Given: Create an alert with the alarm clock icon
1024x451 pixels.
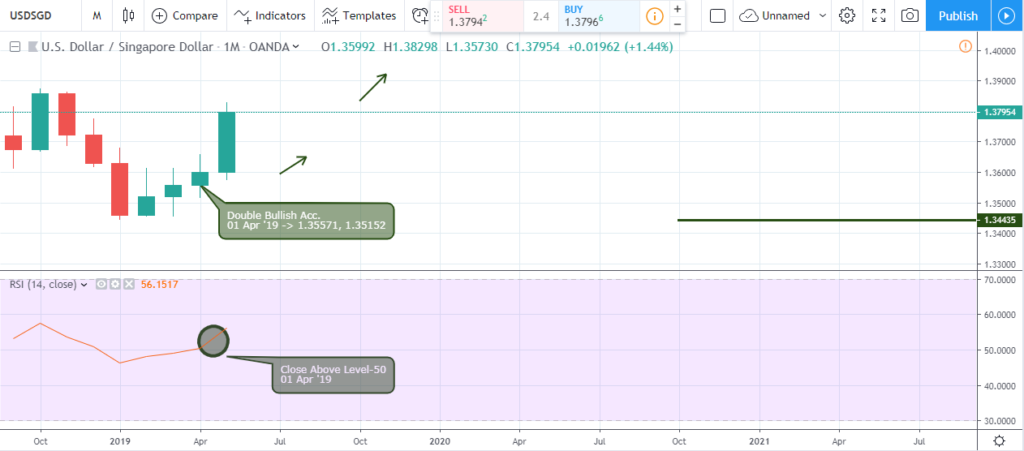Looking at the screenshot, I should [x=419, y=16].
